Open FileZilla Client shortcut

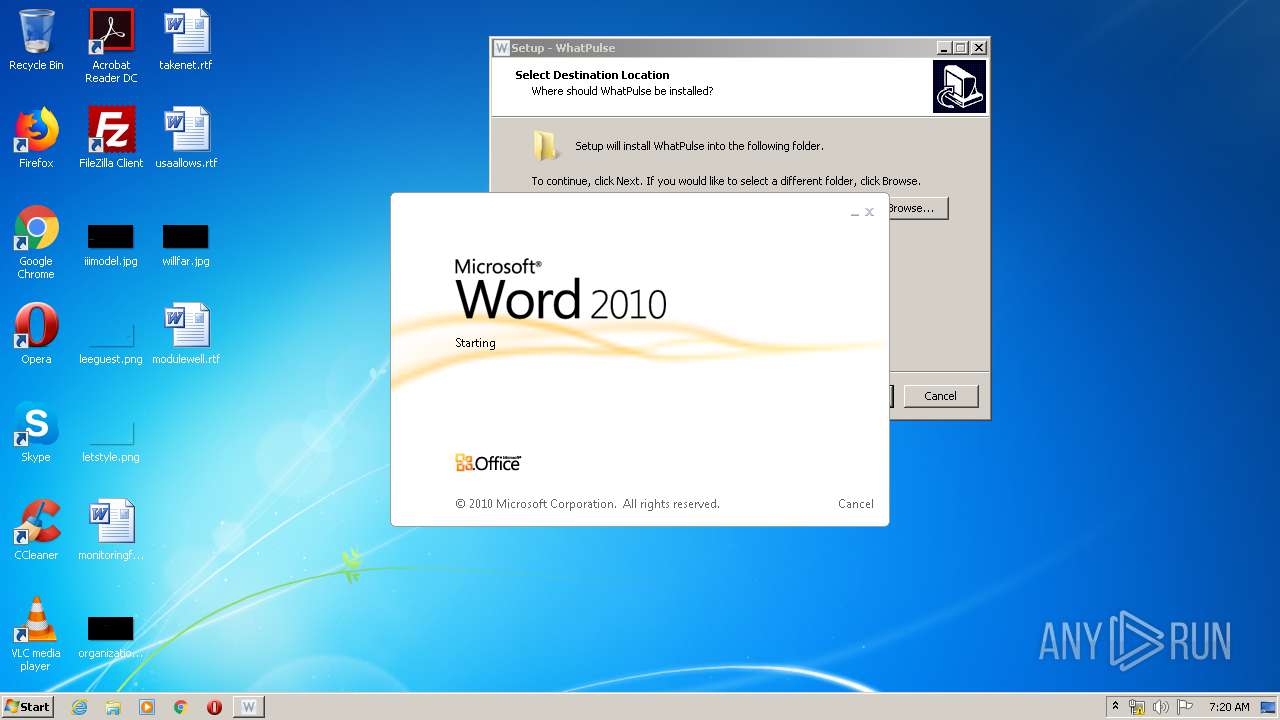(111, 138)
